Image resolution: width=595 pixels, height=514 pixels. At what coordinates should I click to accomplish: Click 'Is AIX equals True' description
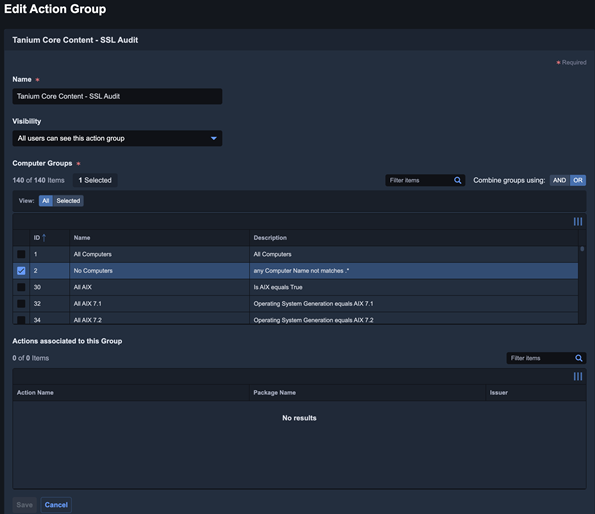(x=278, y=287)
